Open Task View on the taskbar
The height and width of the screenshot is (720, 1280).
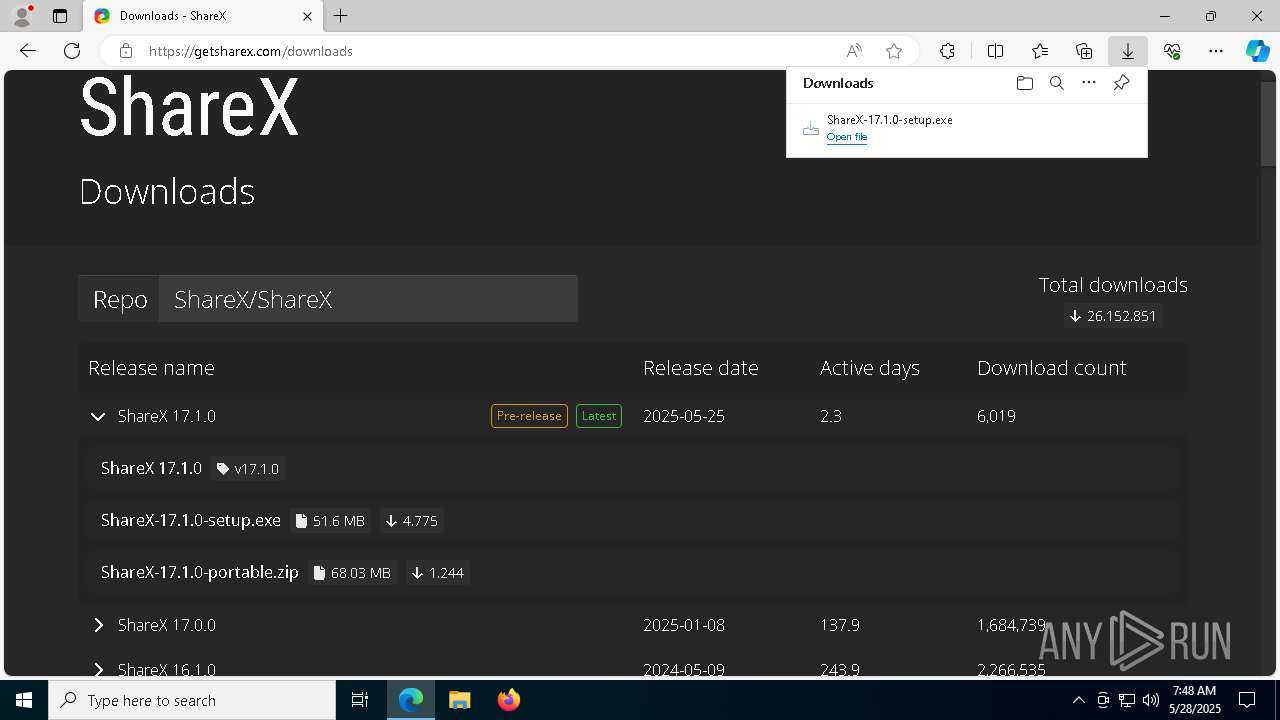click(360, 700)
